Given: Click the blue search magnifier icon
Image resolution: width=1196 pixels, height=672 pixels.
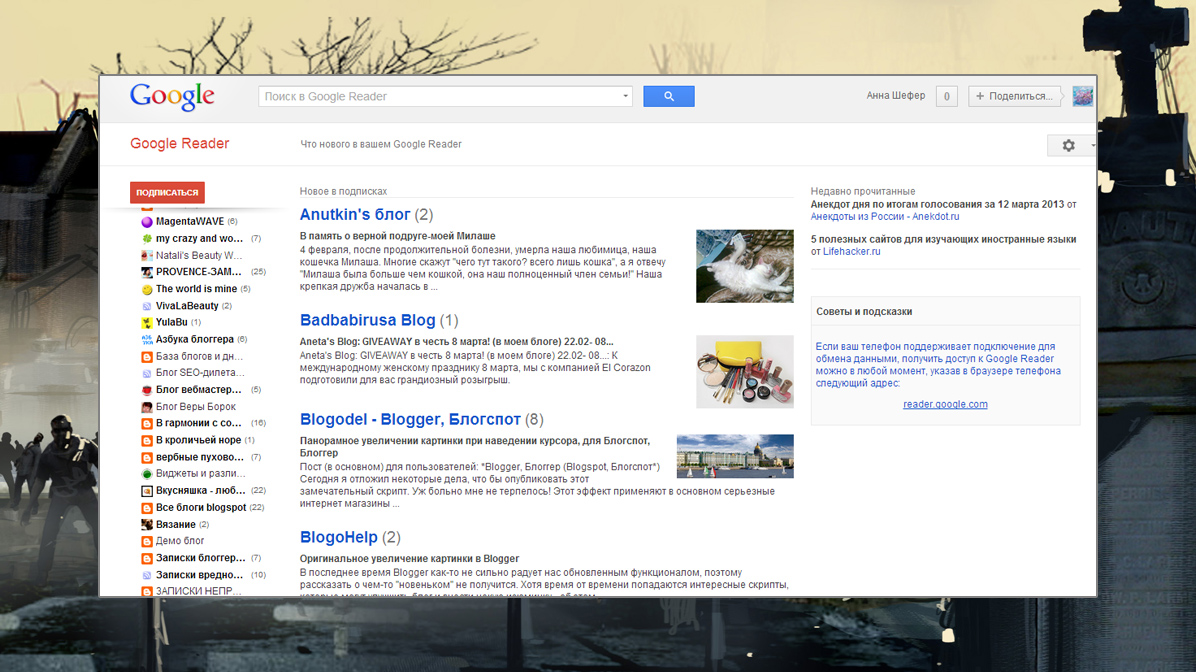Looking at the screenshot, I should coord(668,96).
